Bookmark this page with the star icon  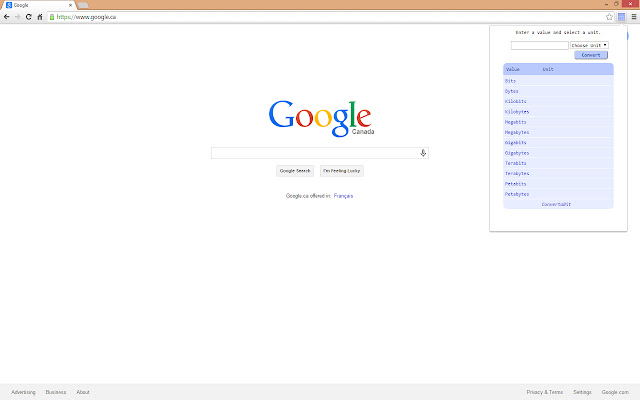pos(609,17)
